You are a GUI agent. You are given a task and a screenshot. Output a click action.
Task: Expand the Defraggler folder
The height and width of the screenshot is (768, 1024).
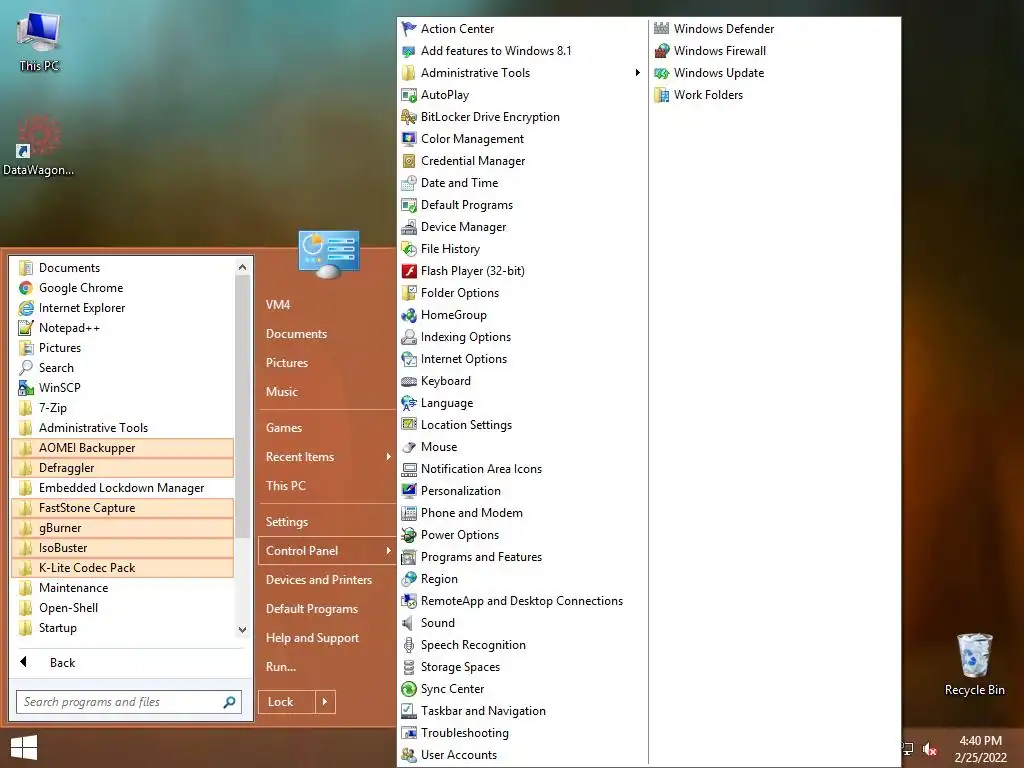(123, 468)
